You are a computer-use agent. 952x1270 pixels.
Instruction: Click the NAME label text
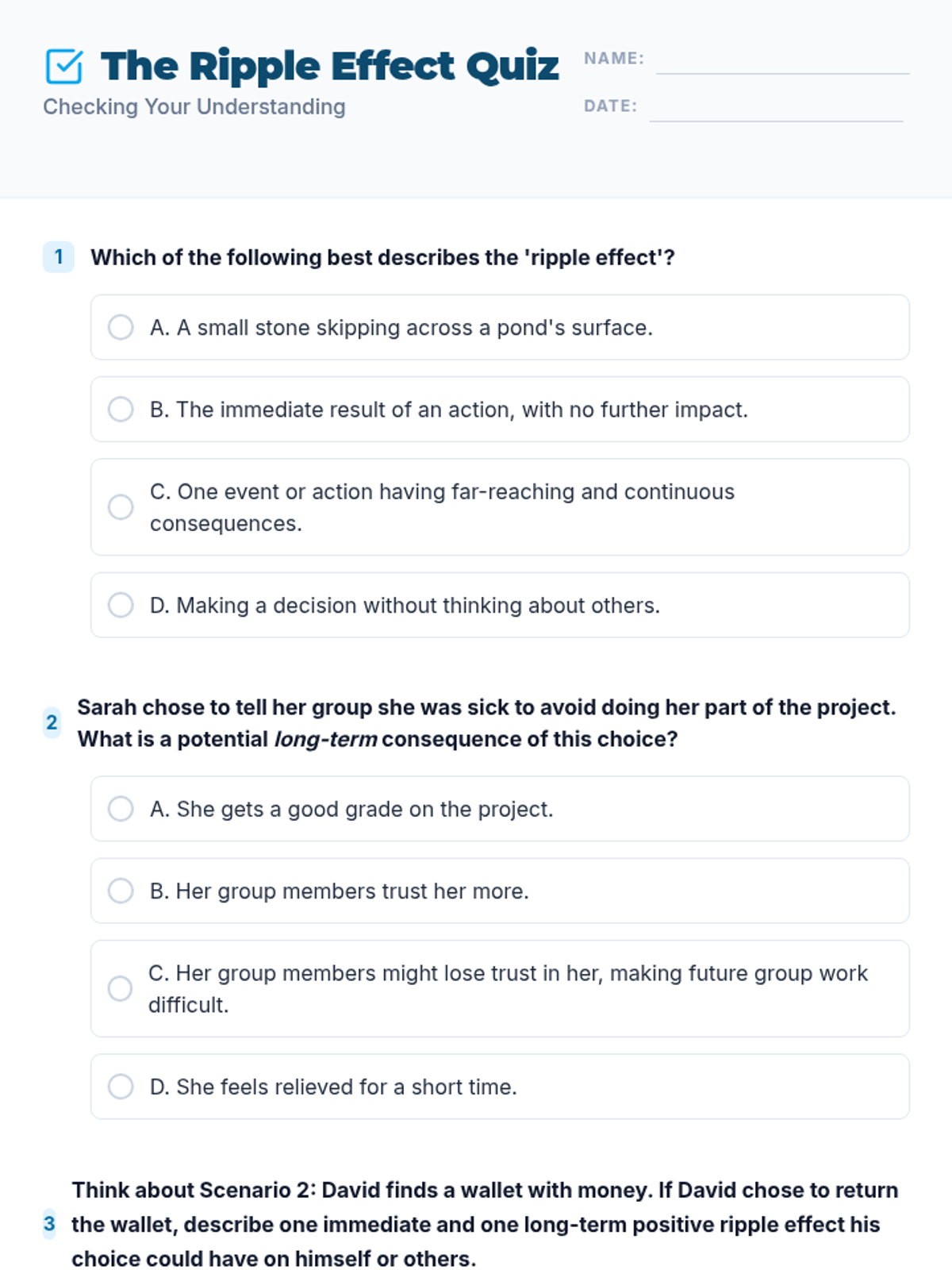pyautogui.click(x=613, y=59)
